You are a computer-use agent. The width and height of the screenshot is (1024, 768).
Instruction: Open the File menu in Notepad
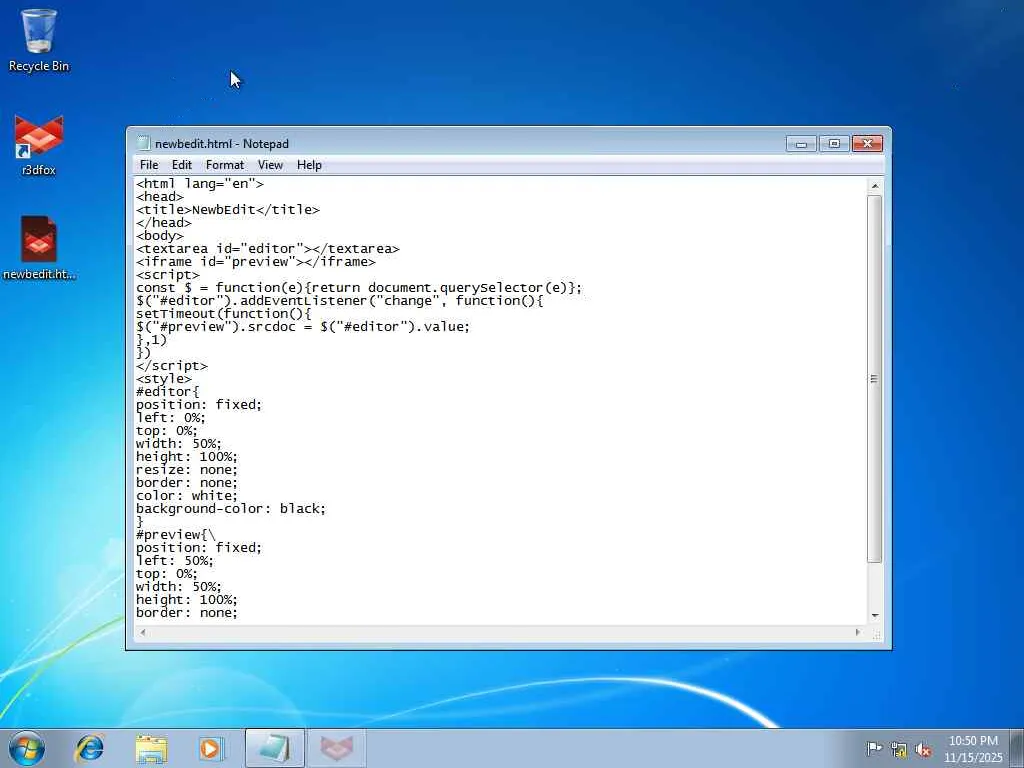click(149, 165)
